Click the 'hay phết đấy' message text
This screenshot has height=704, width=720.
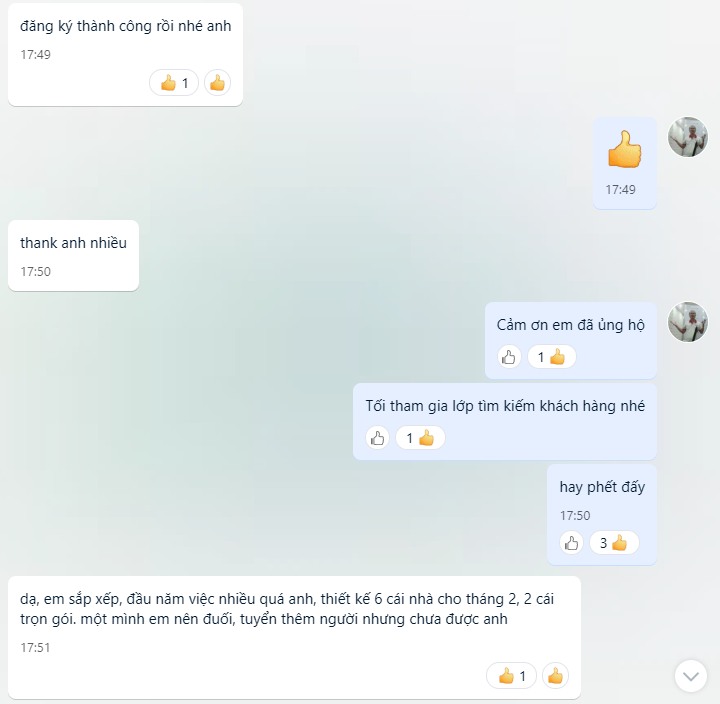[x=602, y=487]
